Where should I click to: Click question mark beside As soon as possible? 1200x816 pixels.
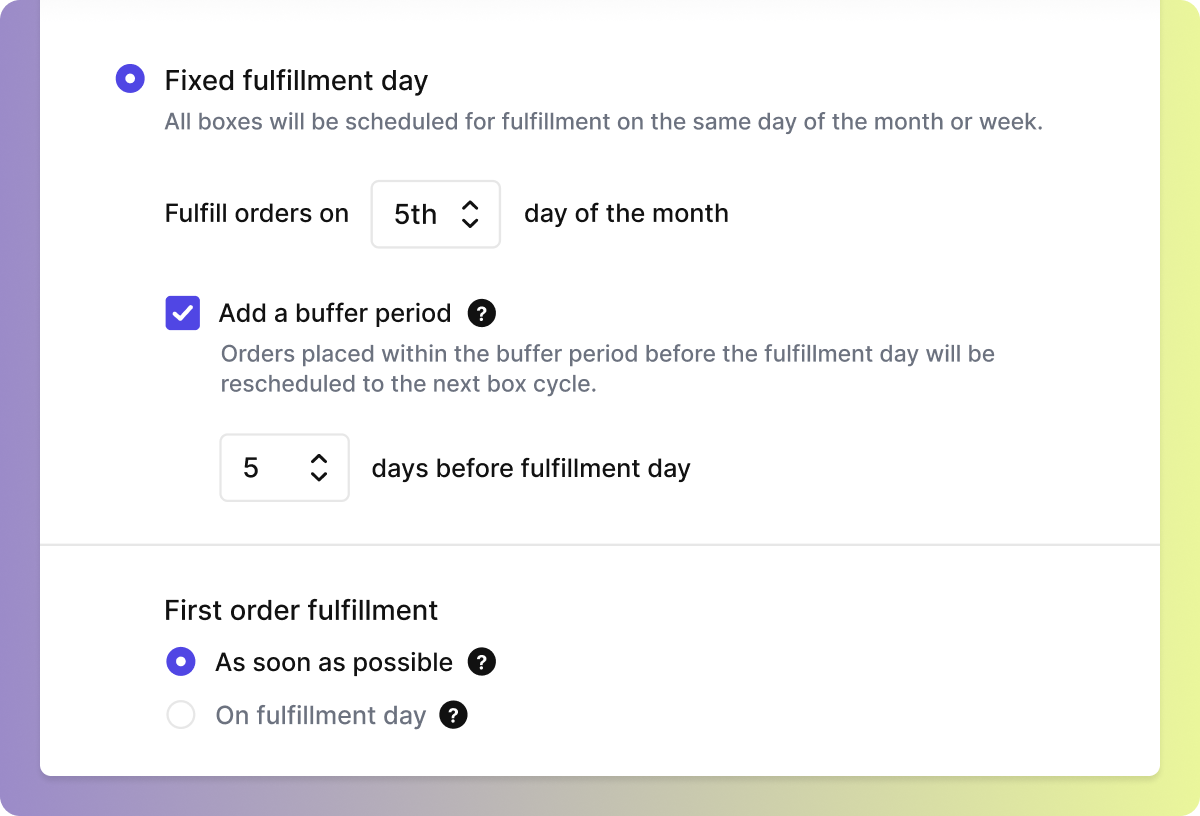(x=482, y=662)
